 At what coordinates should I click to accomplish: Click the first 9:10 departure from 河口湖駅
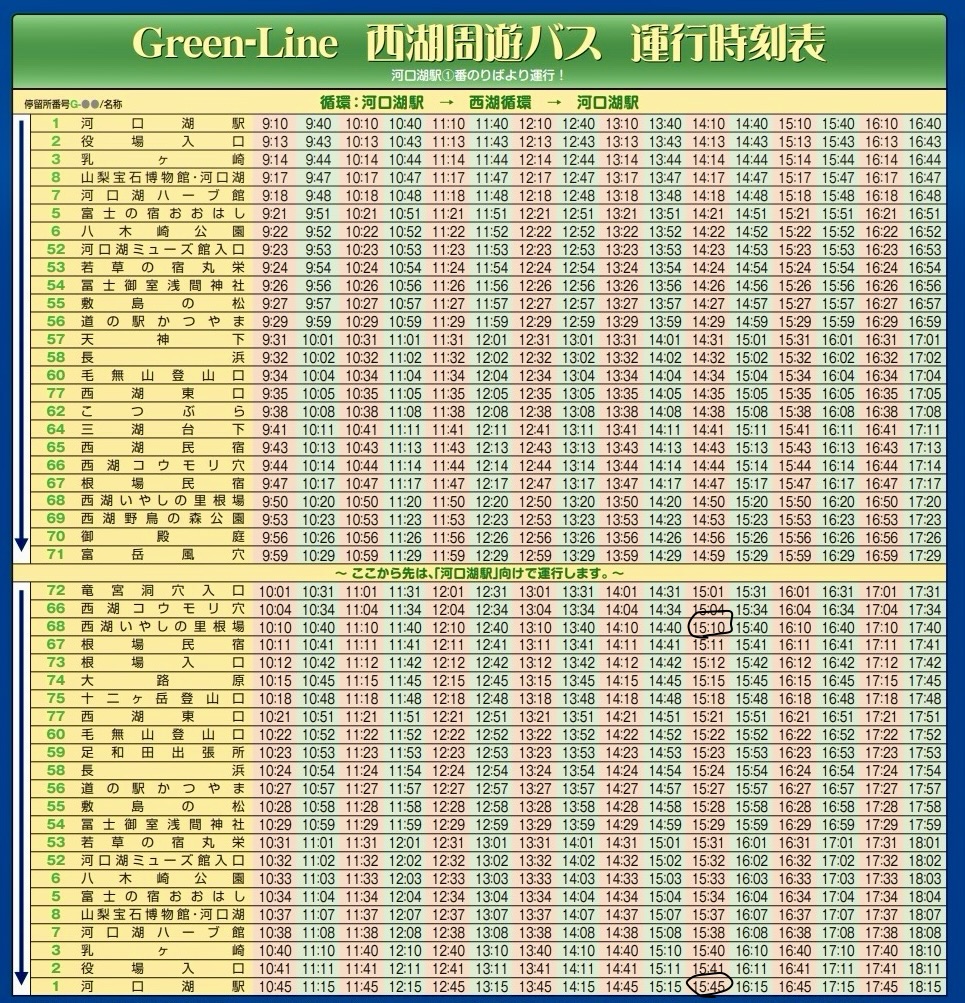tap(275, 124)
